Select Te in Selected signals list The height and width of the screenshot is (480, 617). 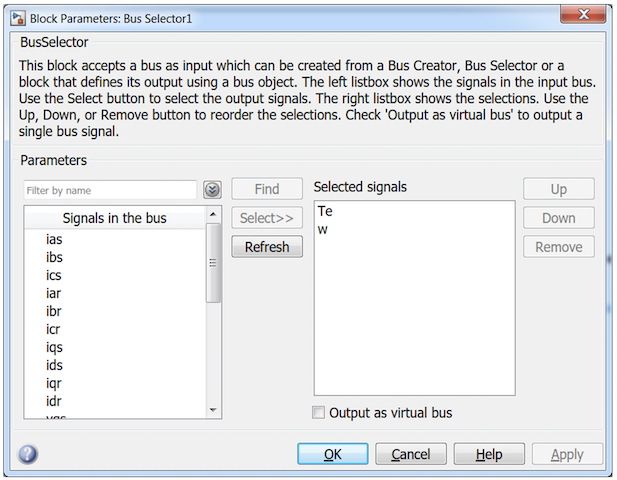[325, 212]
